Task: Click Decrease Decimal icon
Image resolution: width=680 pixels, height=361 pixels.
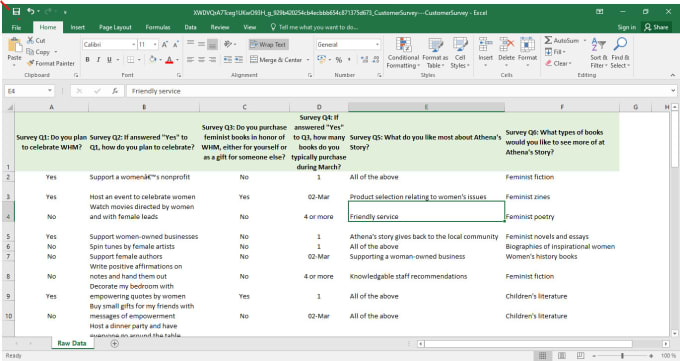Action: click(x=376, y=60)
